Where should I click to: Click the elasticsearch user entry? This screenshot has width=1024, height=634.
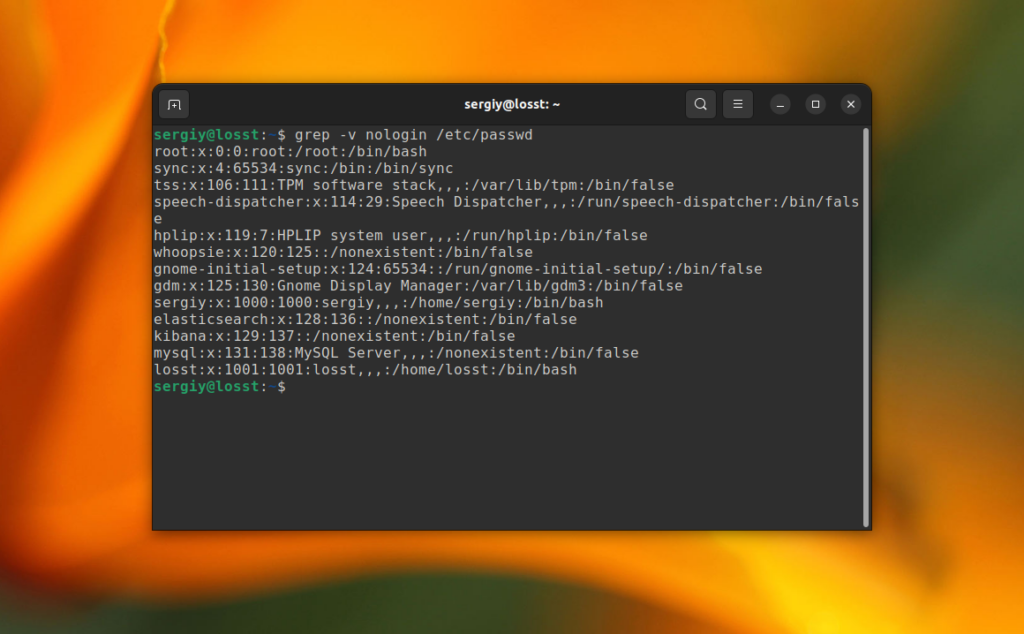[365, 320]
